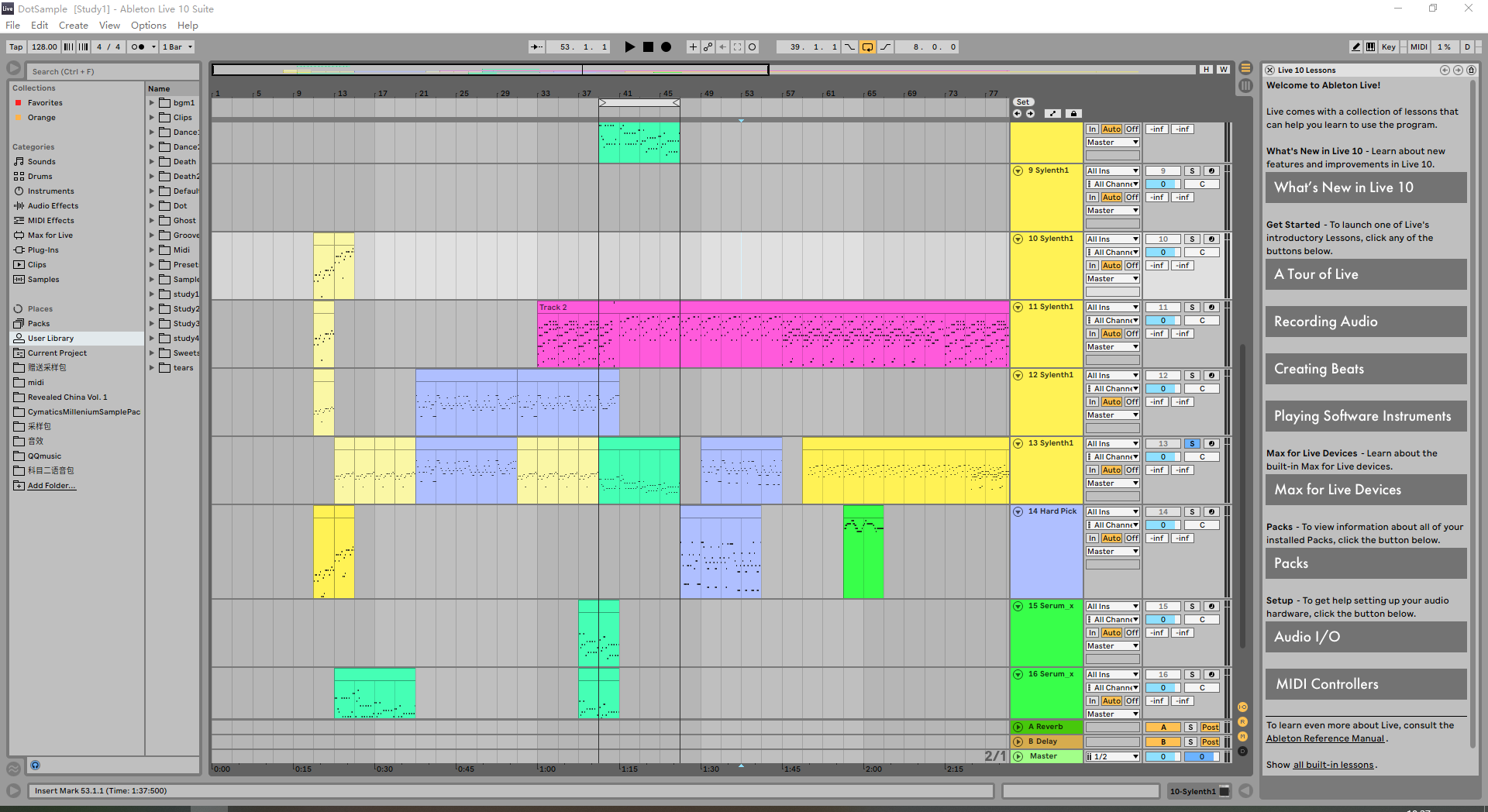The width and height of the screenshot is (1488, 812).
Task: Activate Draw Mode pencil icon
Action: pyautogui.click(x=1355, y=47)
